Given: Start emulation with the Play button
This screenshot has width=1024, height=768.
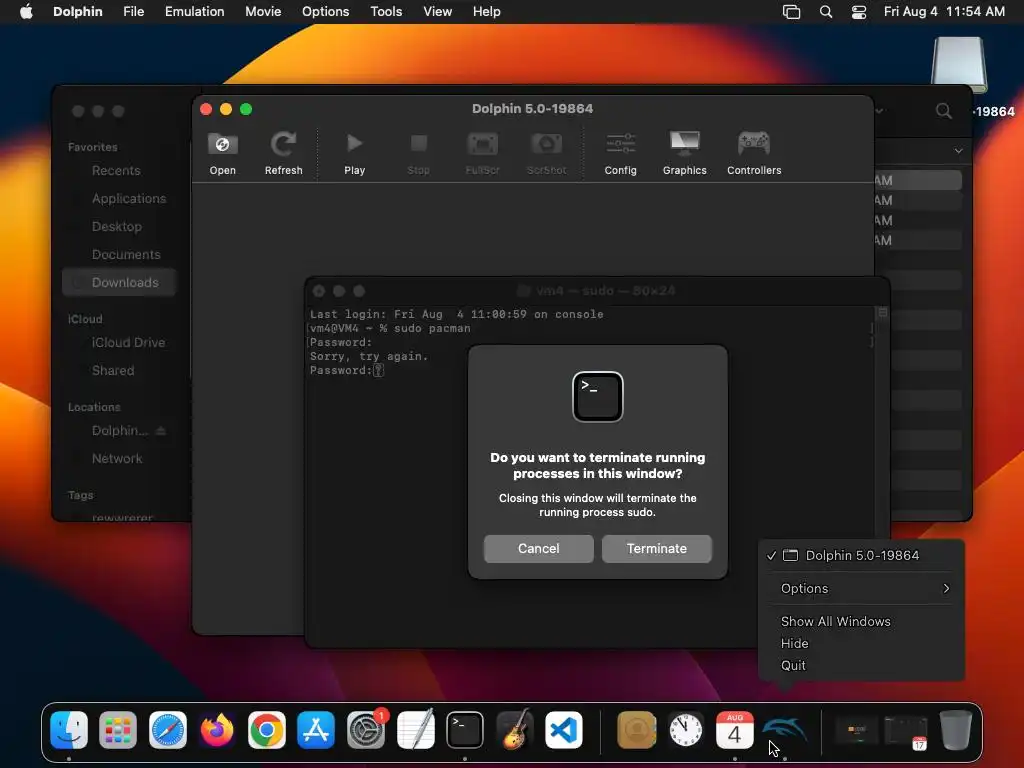Looking at the screenshot, I should click(x=354, y=143).
